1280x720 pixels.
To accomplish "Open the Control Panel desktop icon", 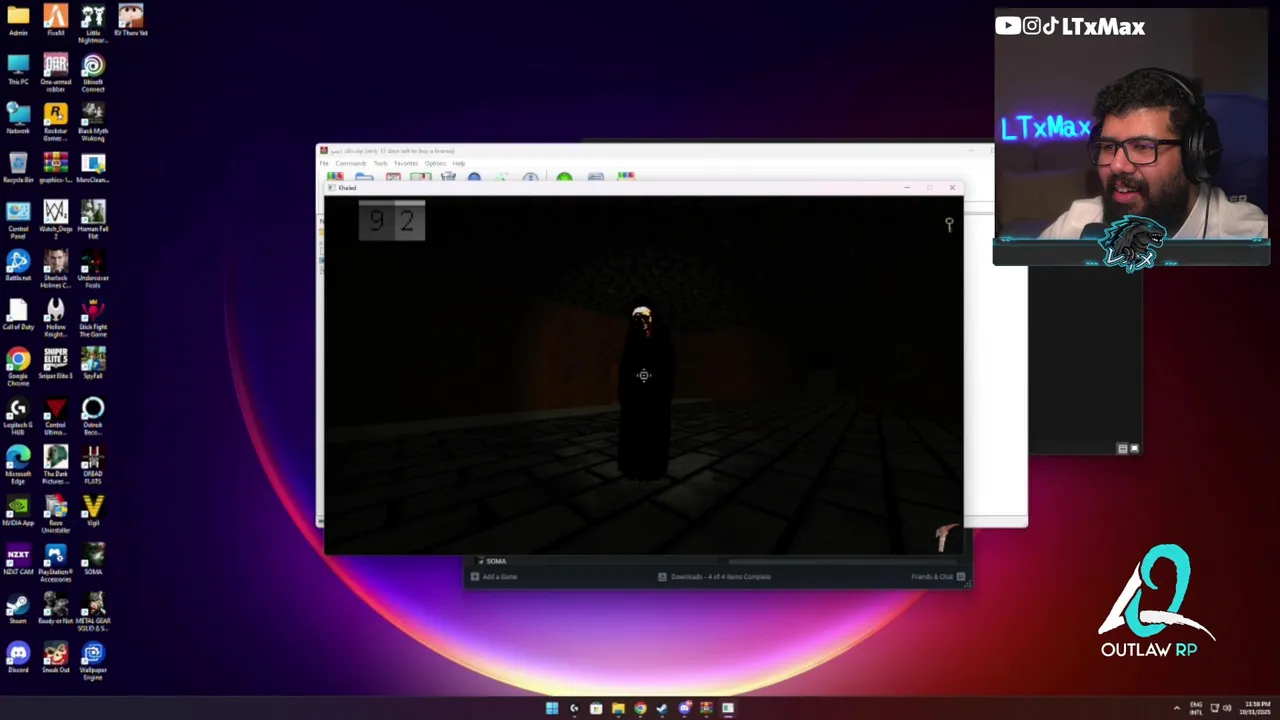I will coord(18,219).
